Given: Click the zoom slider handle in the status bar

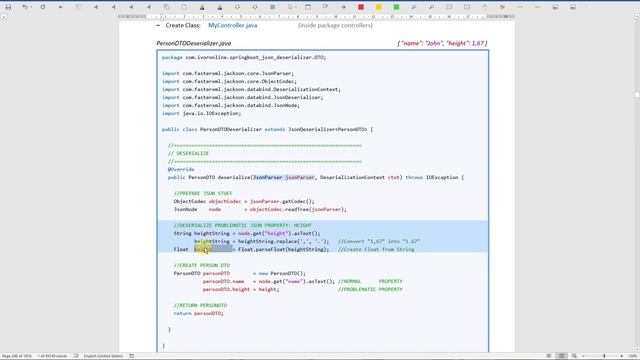Looking at the screenshot, I should click(x=604, y=356).
